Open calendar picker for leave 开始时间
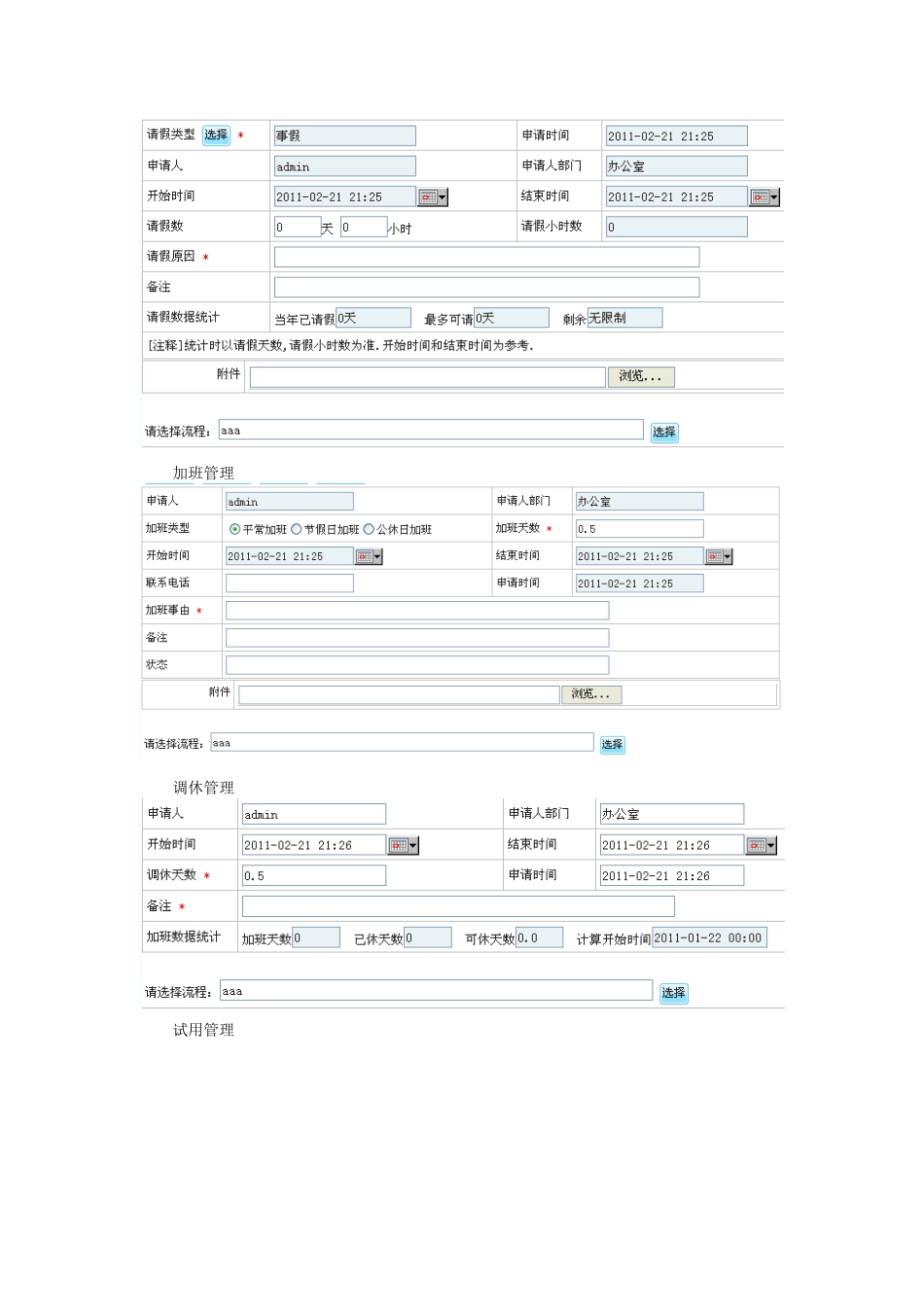This screenshot has height=1307, width=924. tap(433, 196)
